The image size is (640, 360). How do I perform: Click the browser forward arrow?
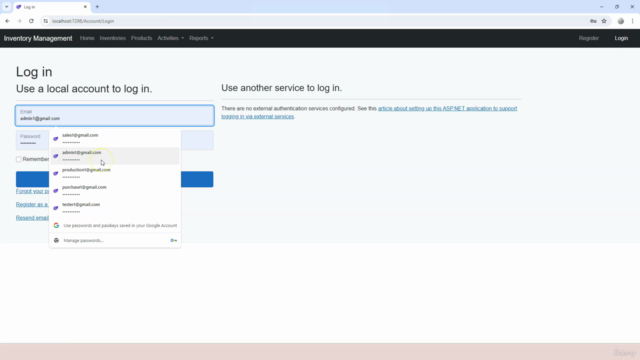coord(19,21)
